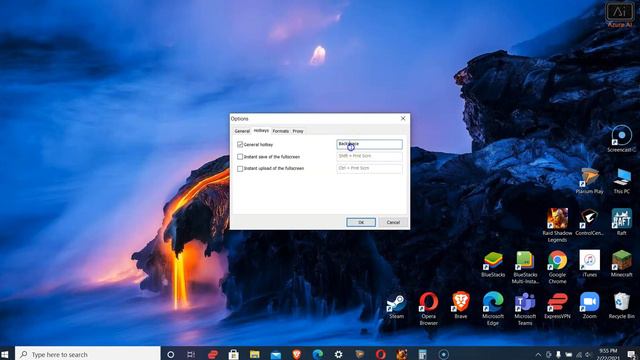Select Raid Shadow Legends desktop icon

point(557,226)
